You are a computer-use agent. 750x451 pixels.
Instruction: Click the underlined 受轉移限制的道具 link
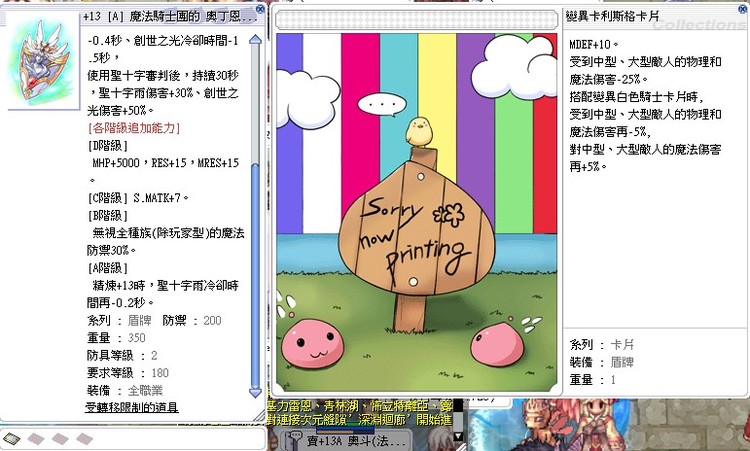pos(132,407)
